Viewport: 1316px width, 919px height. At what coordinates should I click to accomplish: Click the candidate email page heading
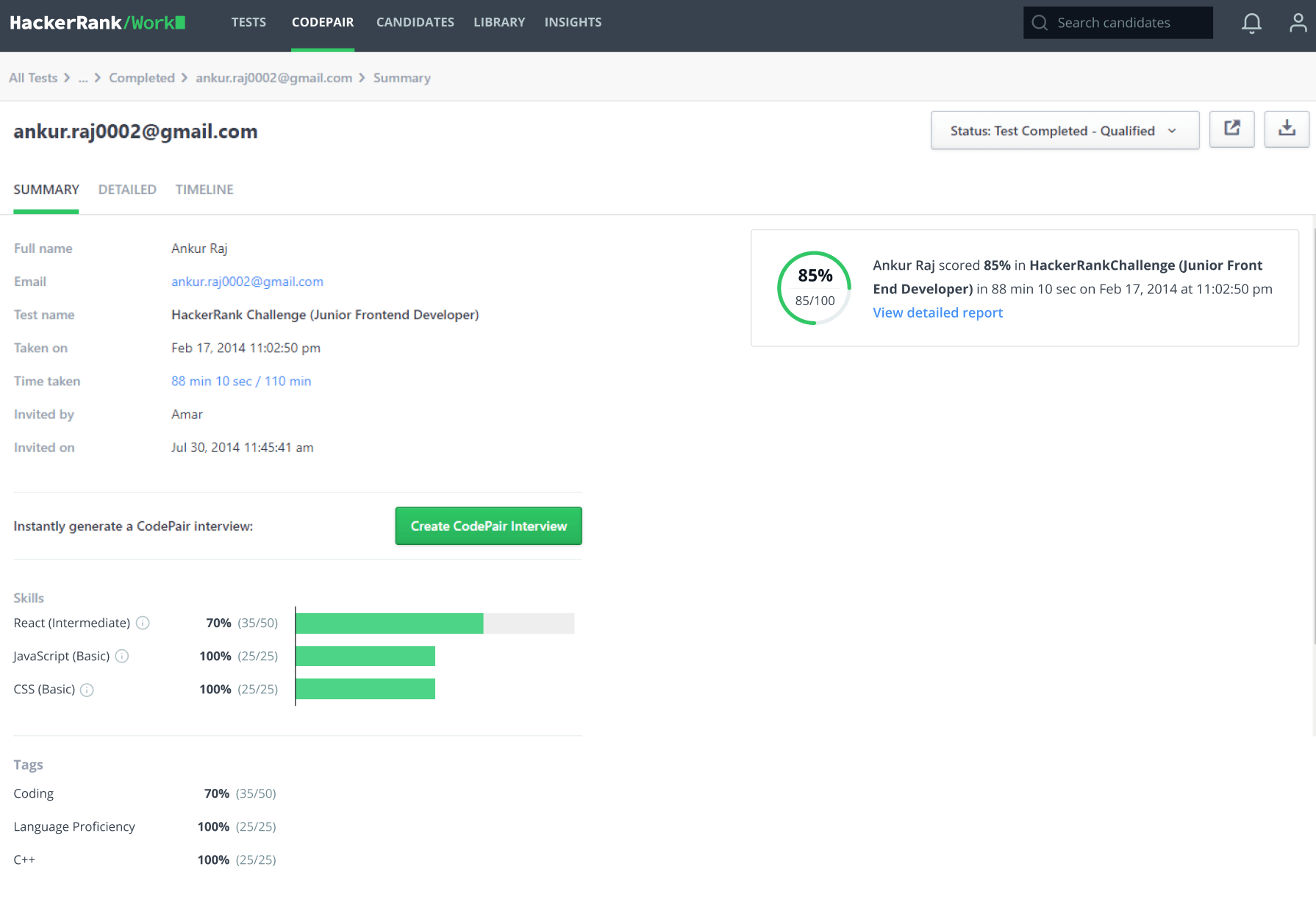pyautogui.click(x=135, y=132)
